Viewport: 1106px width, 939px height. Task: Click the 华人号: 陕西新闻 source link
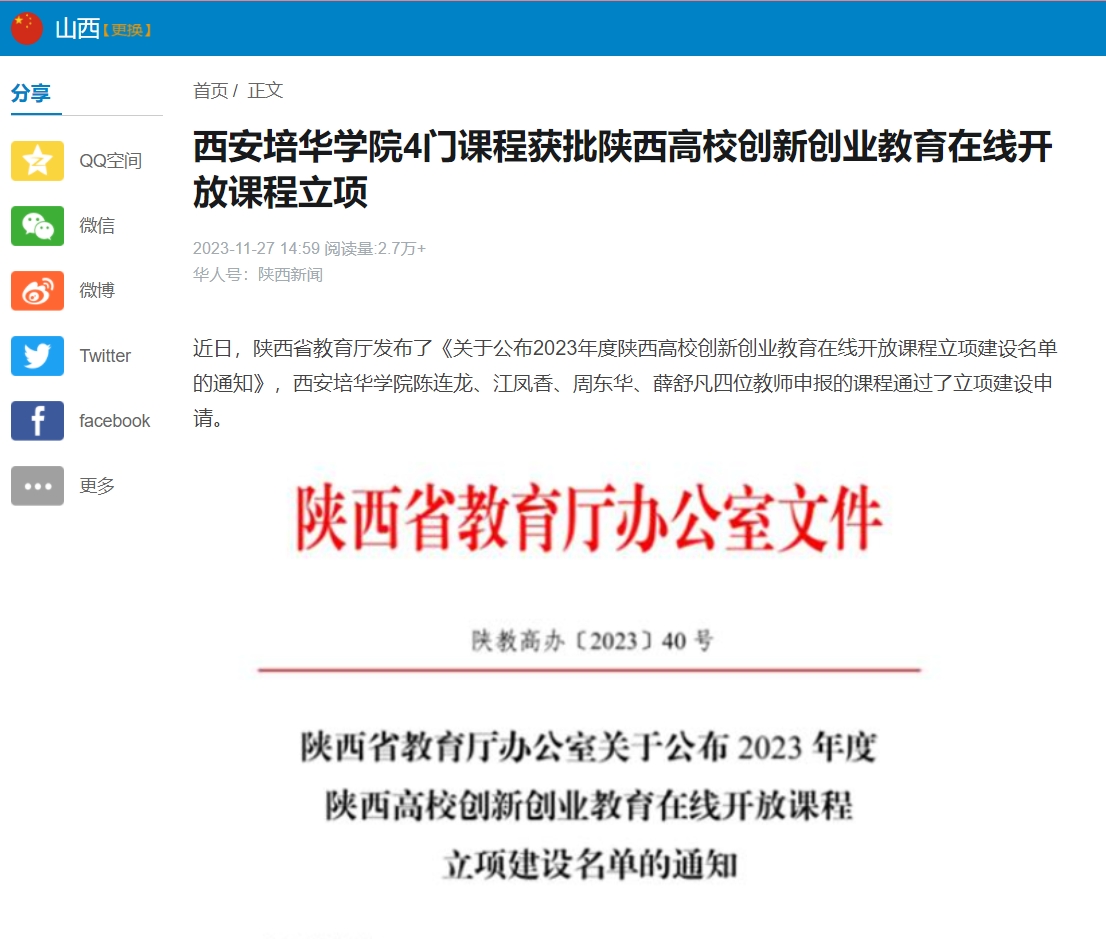point(258,275)
